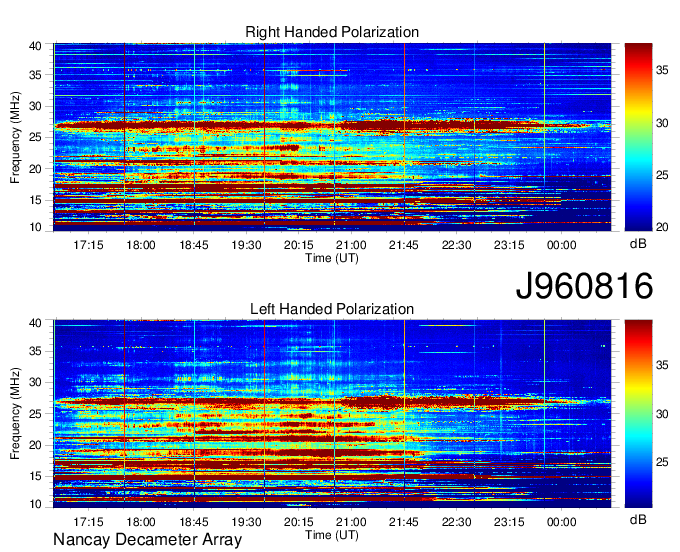Click the Left Handed Polarization spectrogram image
The width and height of the screenshot is (680, 552).
click(x=332, y=414)
